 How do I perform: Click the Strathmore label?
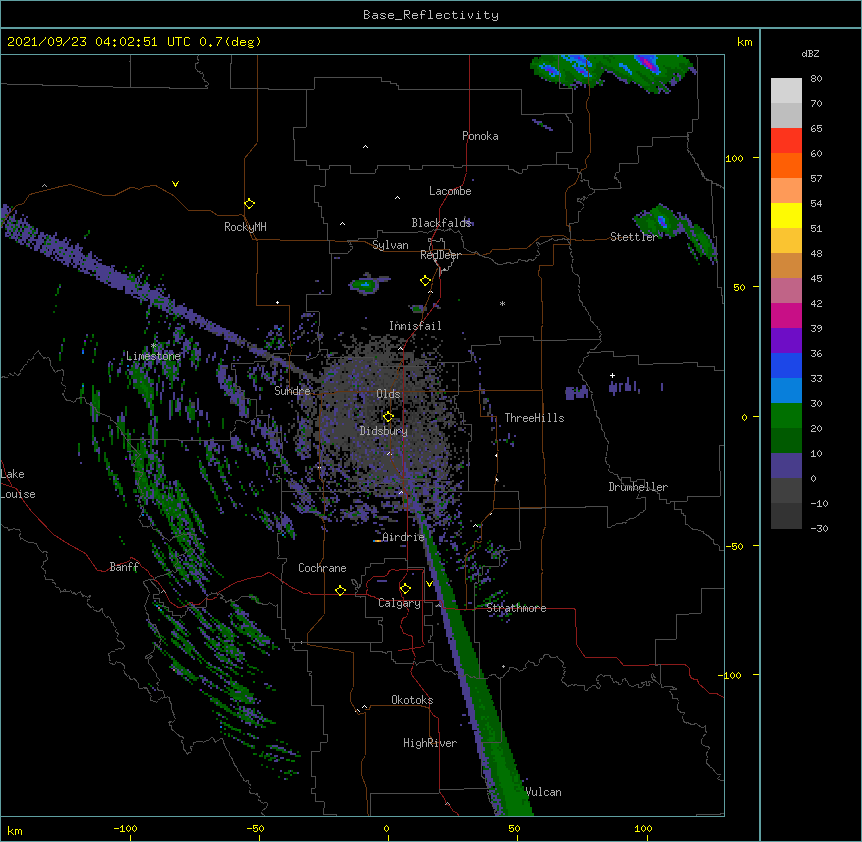(x=516, y=608)
